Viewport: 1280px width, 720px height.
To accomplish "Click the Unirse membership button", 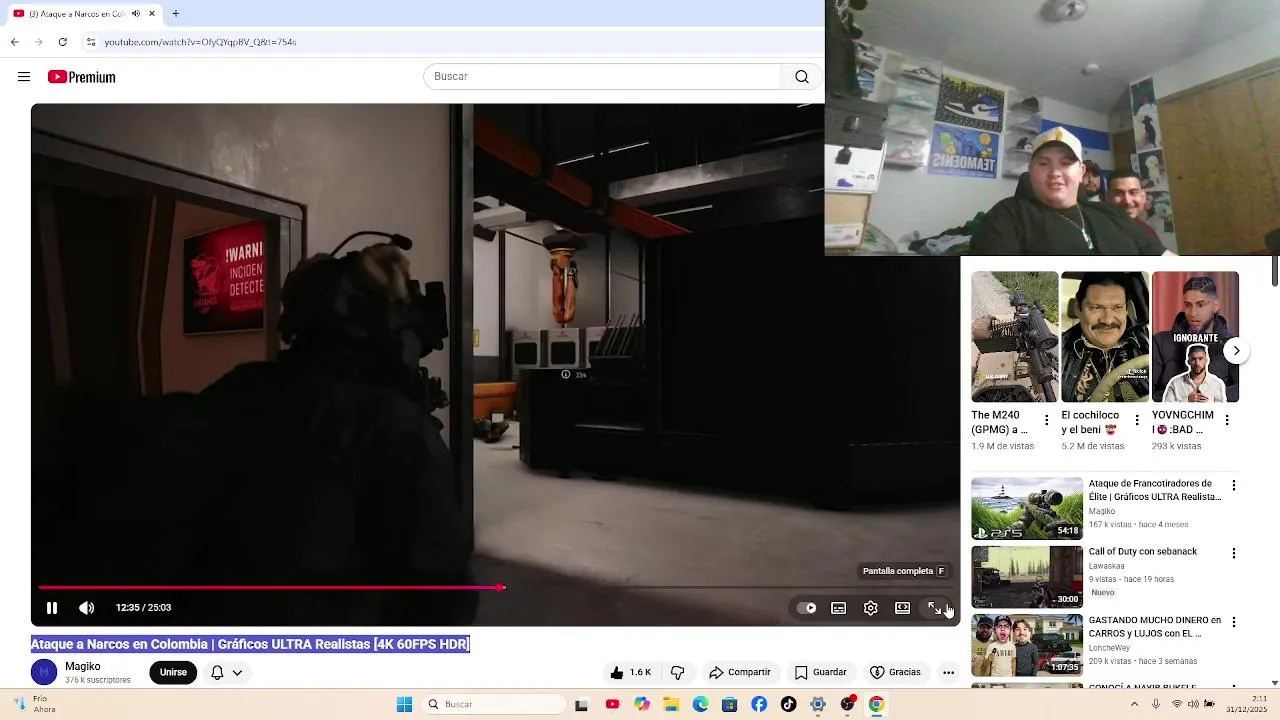I will [x=173, y=672].
